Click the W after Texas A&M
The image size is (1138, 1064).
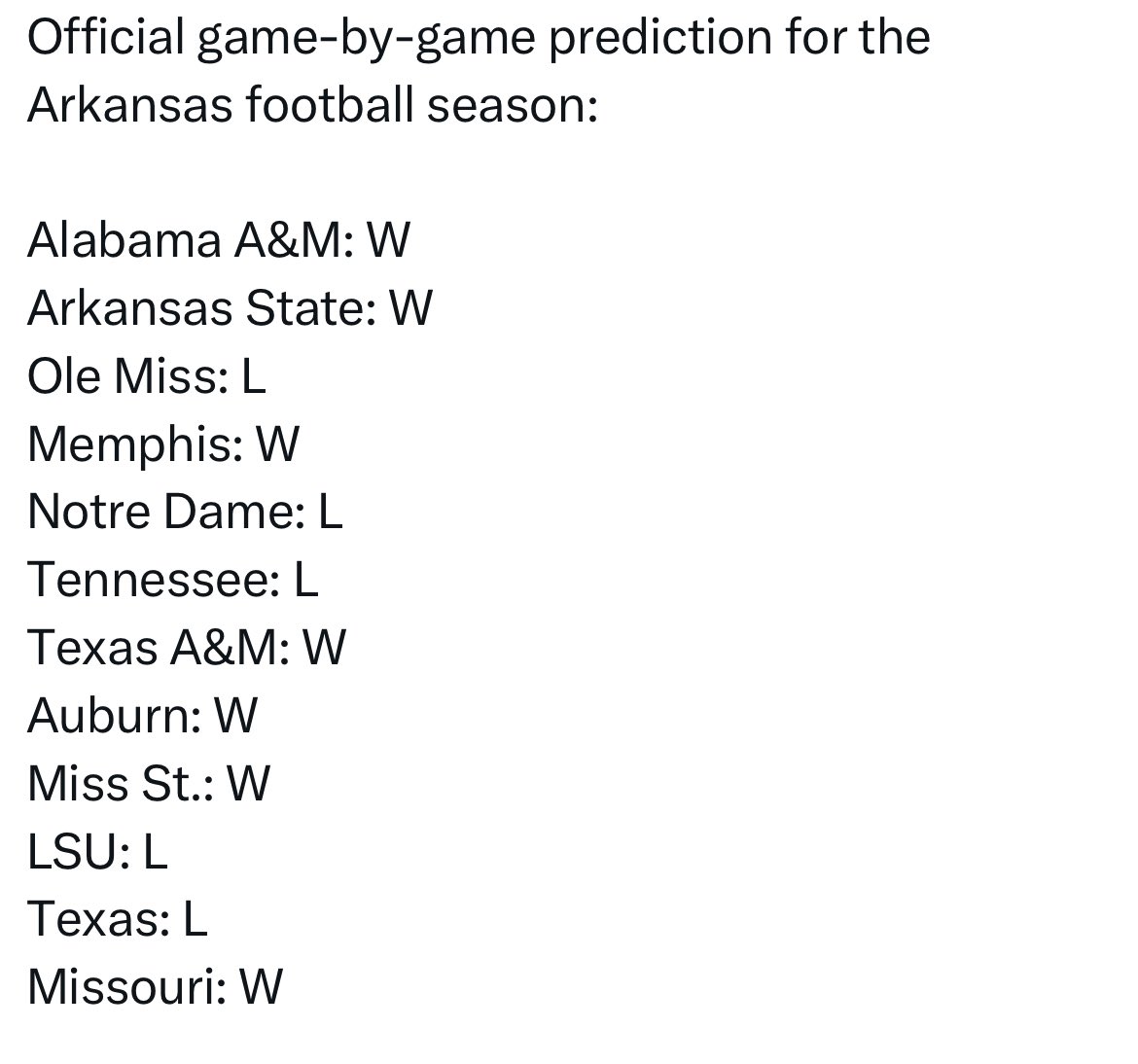coord(325,648)
